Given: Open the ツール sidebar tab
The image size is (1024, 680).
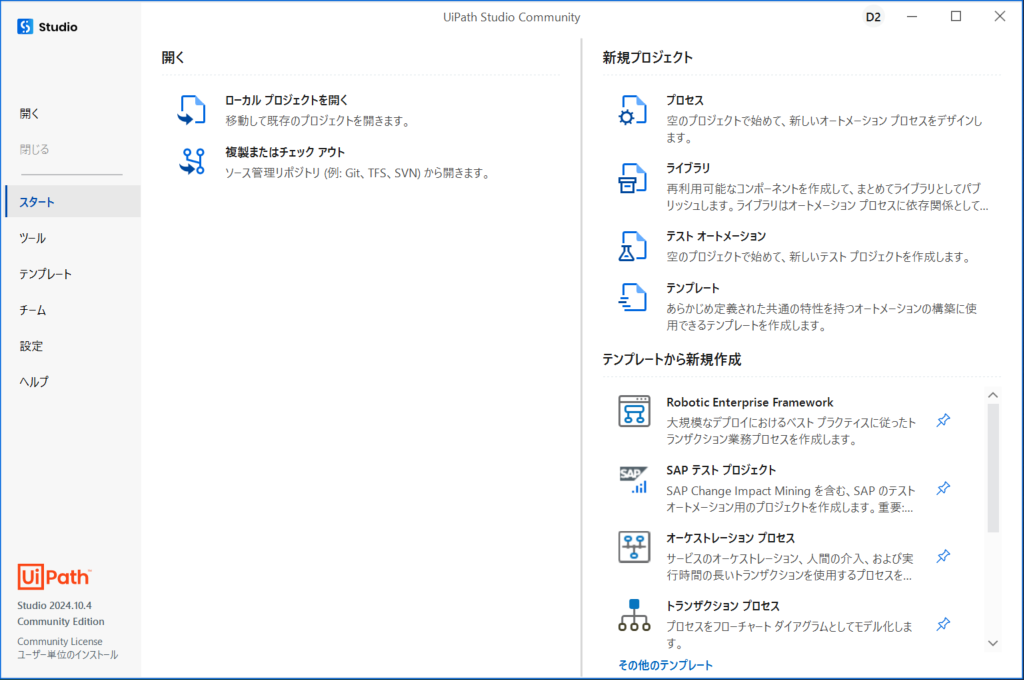Looking at the screenshot, I should (72, 238).
